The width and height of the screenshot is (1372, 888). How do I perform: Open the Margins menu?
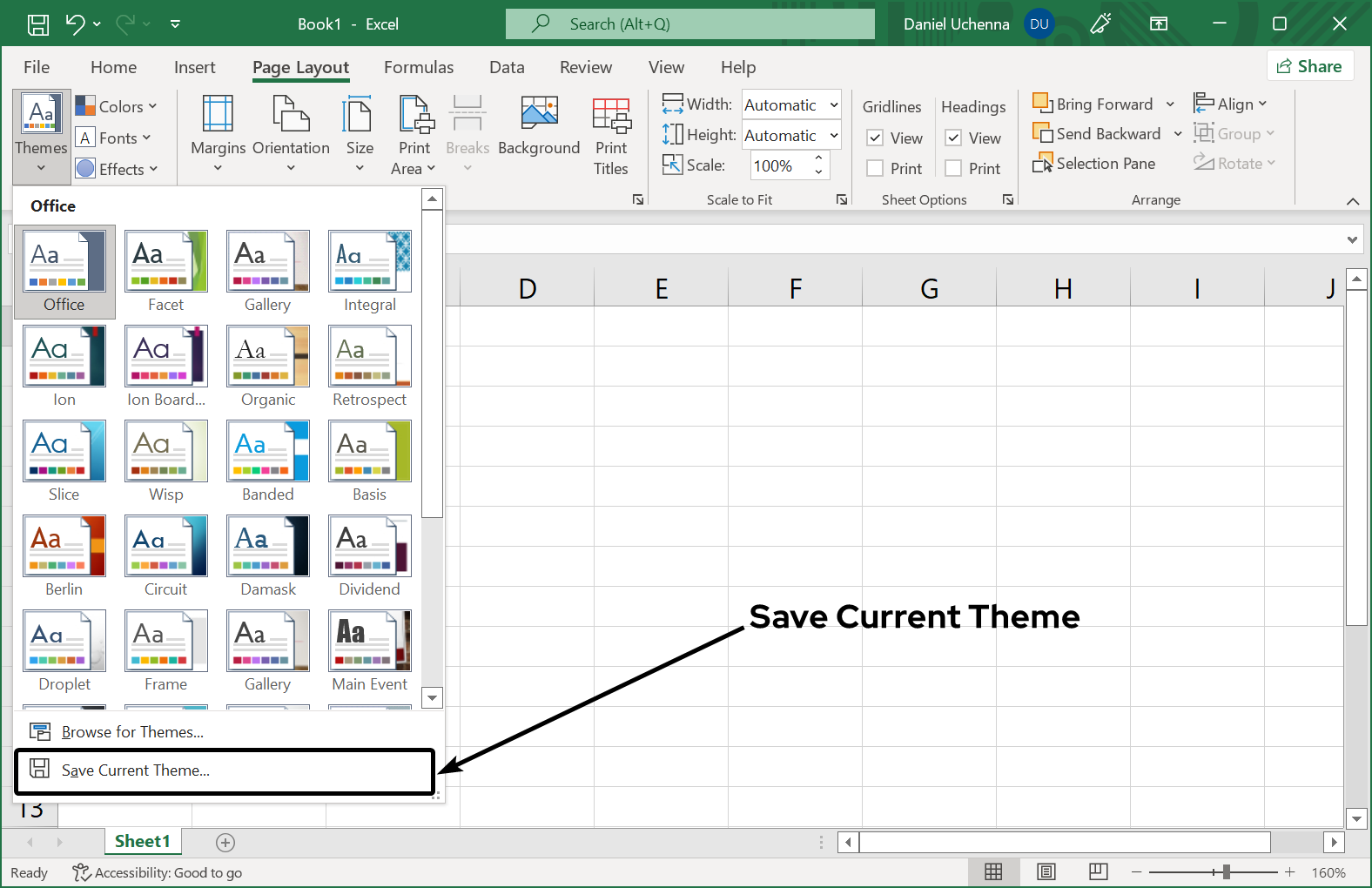[219, 134]
